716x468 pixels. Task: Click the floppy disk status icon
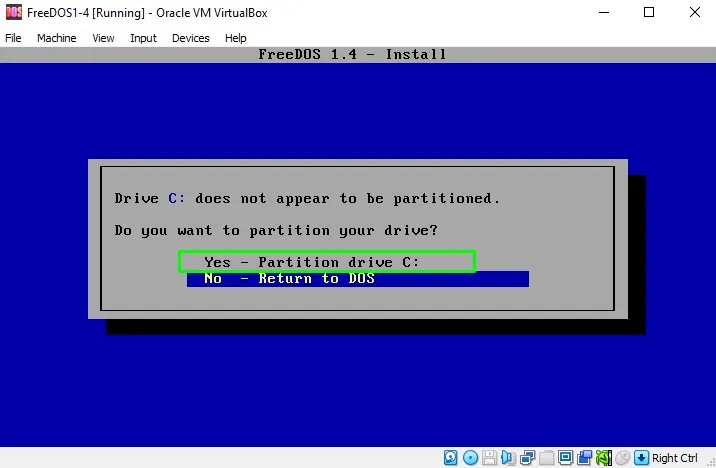489,457
